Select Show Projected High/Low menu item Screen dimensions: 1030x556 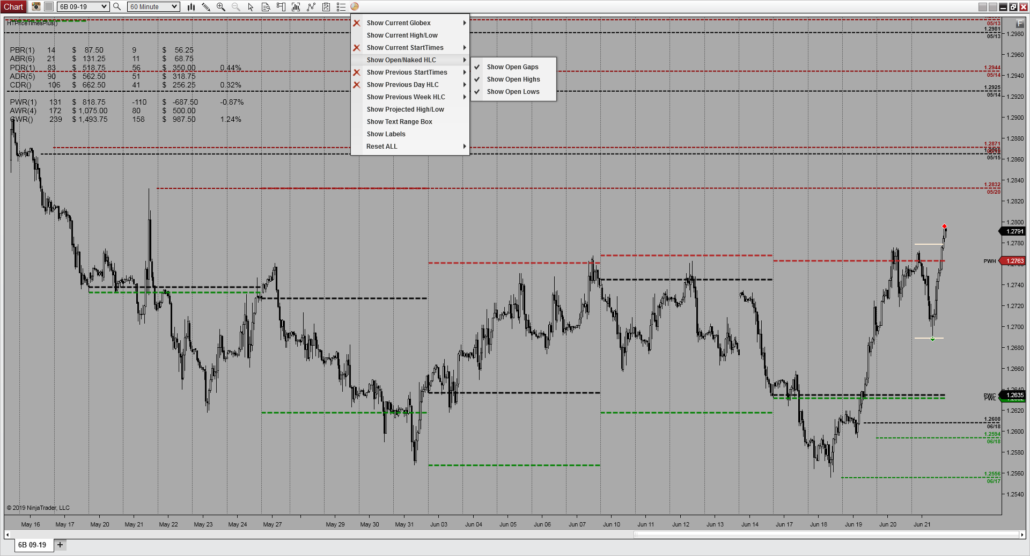coord(404,109)
